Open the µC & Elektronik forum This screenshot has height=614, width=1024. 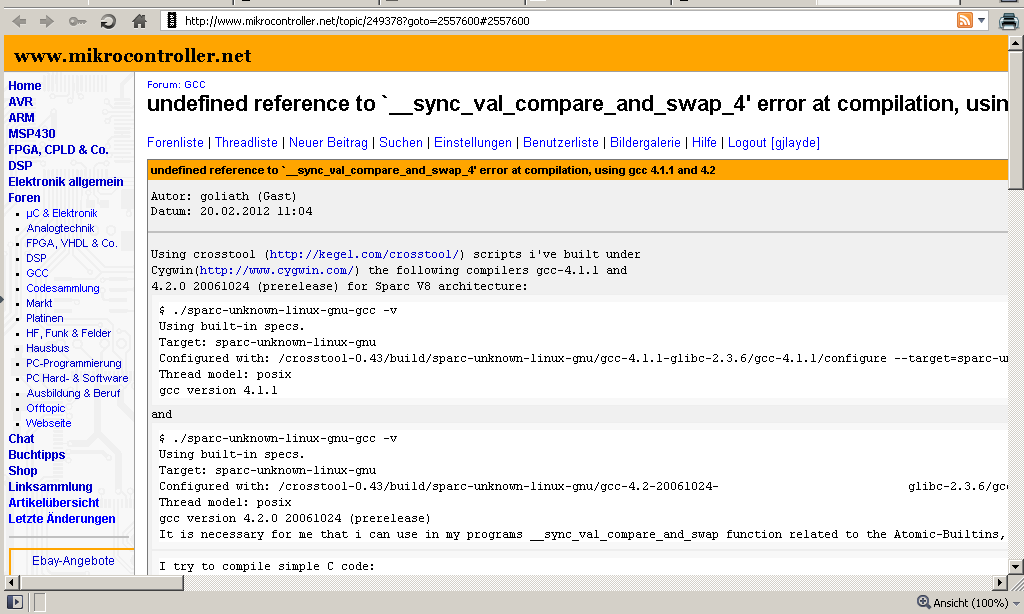pyautogui.click(x=61, y=214)
